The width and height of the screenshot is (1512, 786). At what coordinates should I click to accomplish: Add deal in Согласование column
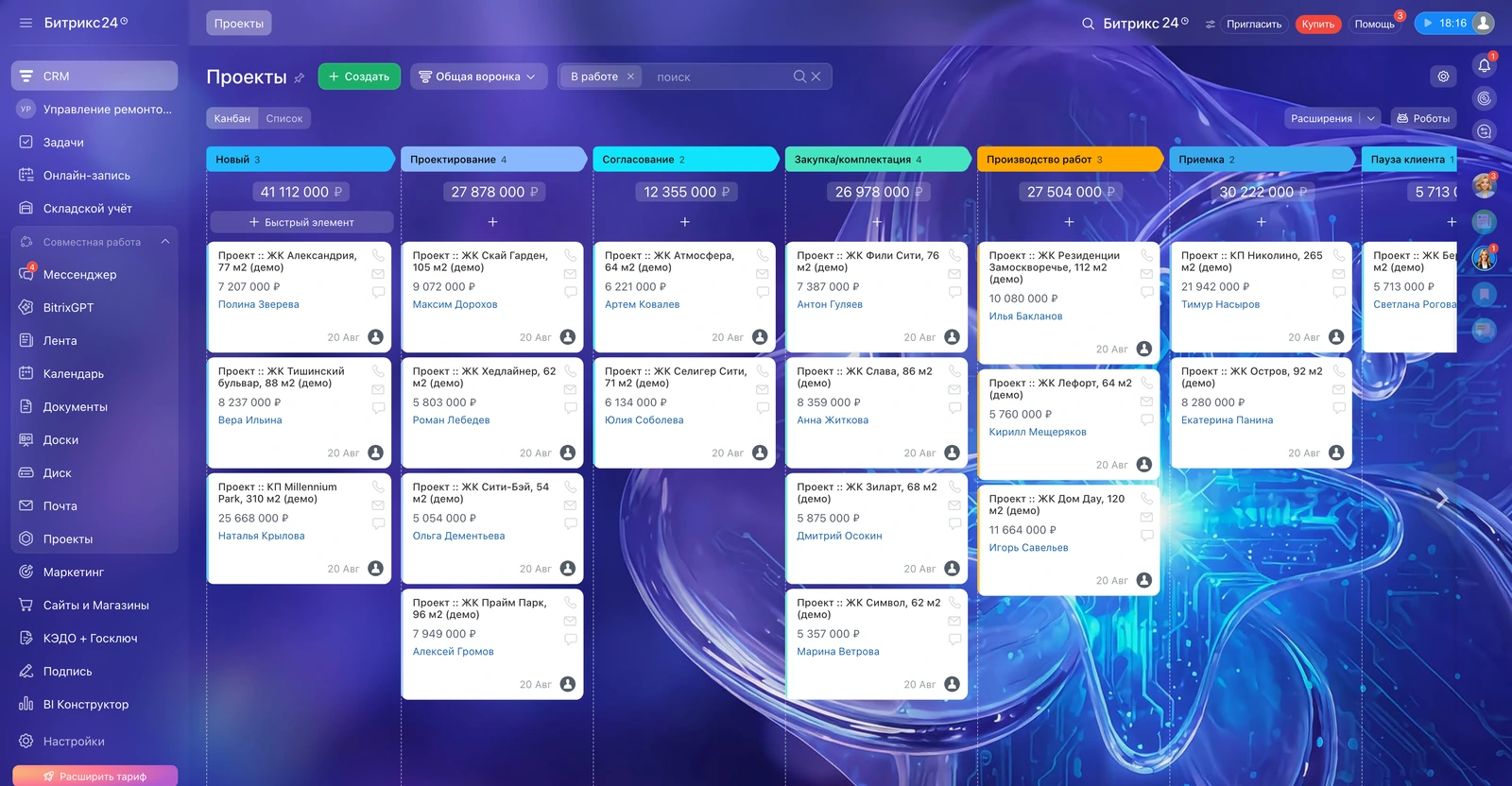[685, 222]
